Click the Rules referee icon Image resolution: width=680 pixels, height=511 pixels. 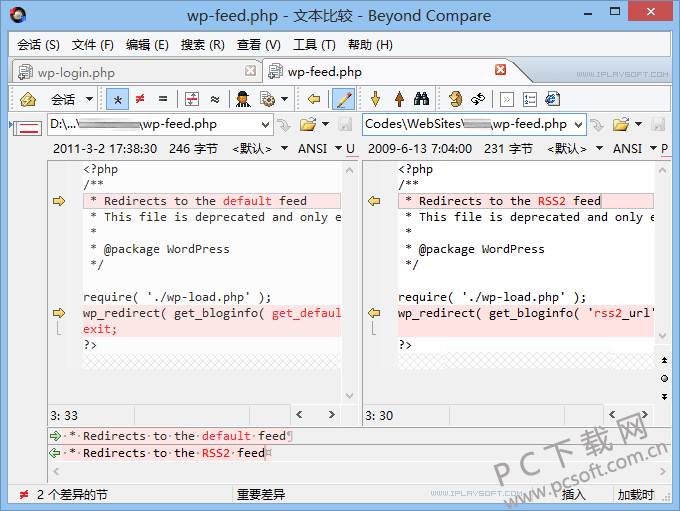tap(243, 99)
